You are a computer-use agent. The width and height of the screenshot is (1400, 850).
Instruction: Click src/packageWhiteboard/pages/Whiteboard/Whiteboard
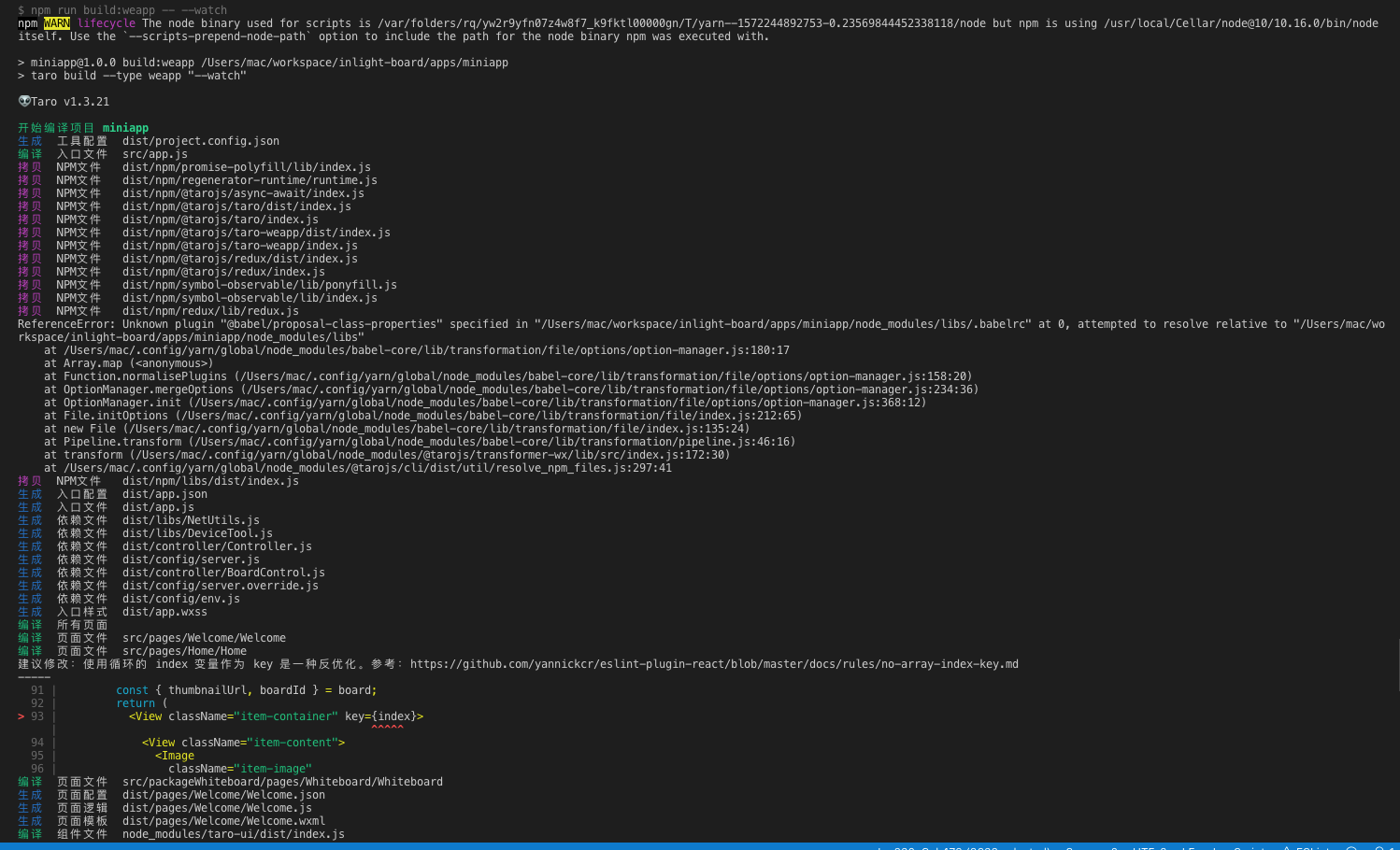click(x=282, y=782)
